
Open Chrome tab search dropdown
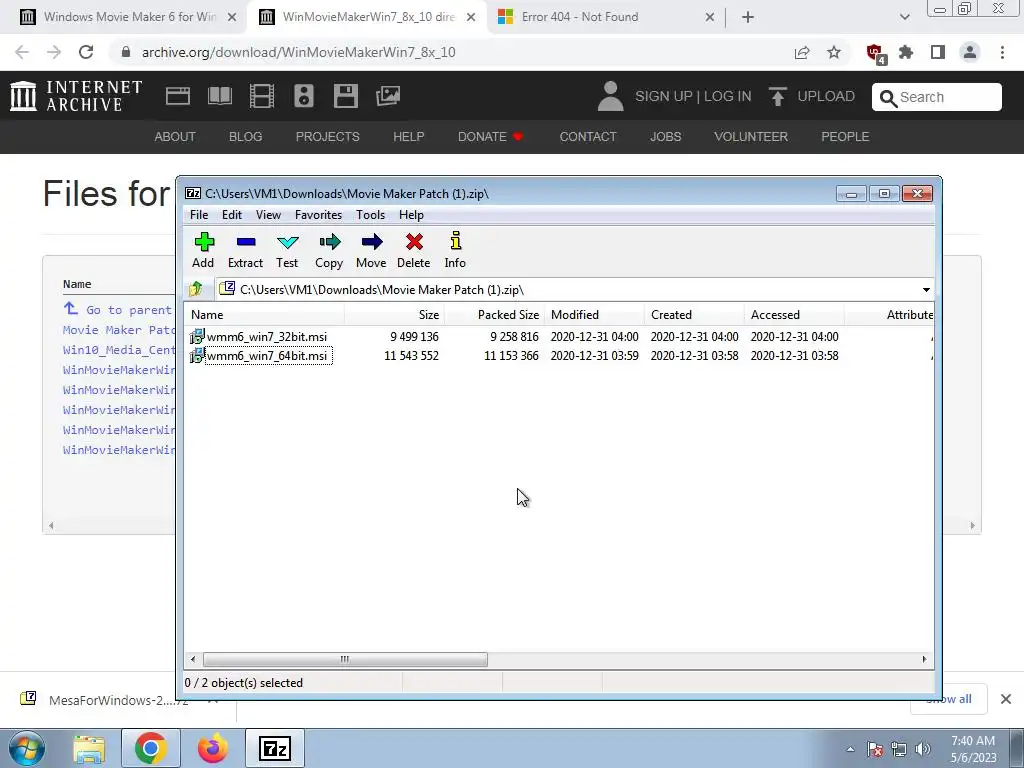point(904,18)
